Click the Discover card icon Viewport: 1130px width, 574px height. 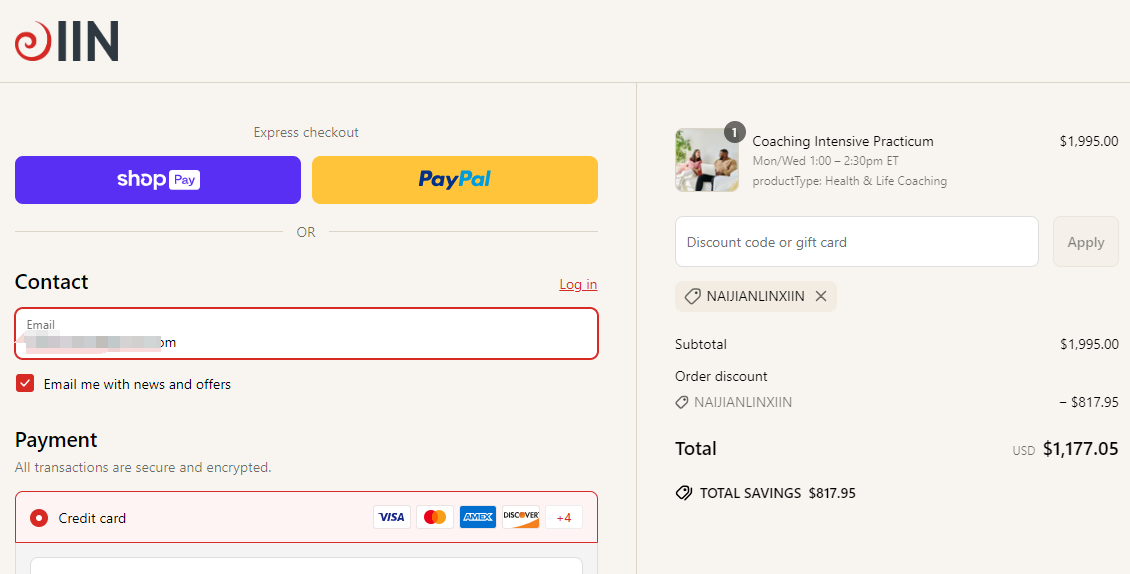(x=520, y=517)
